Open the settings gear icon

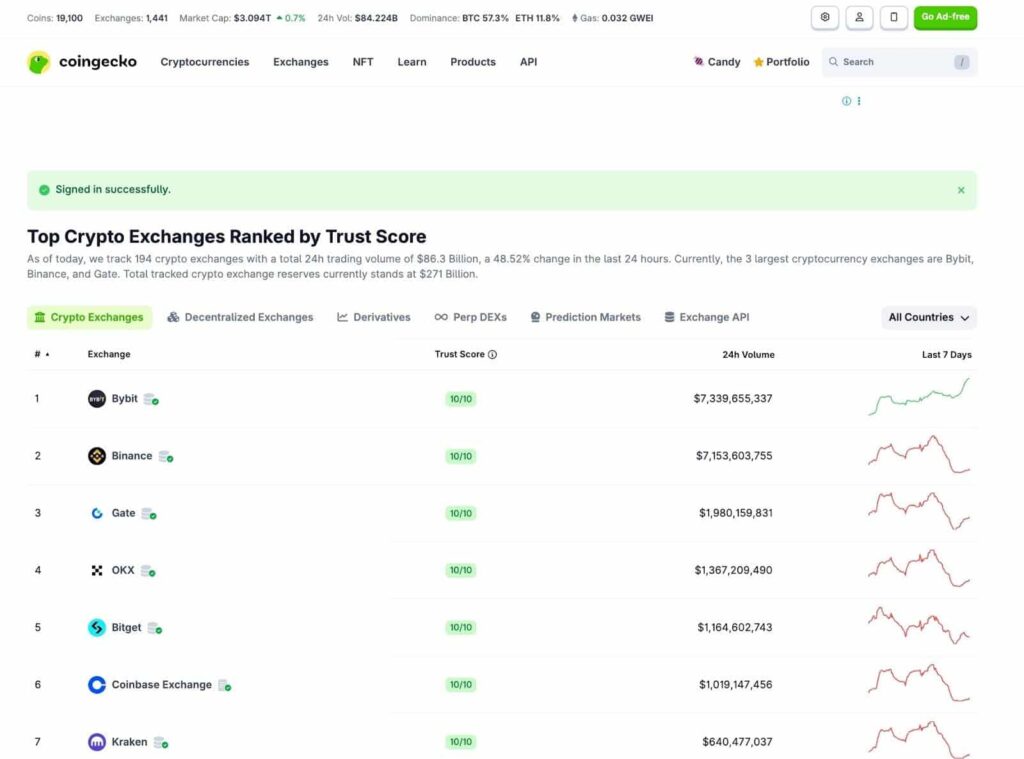coord(825,17)
